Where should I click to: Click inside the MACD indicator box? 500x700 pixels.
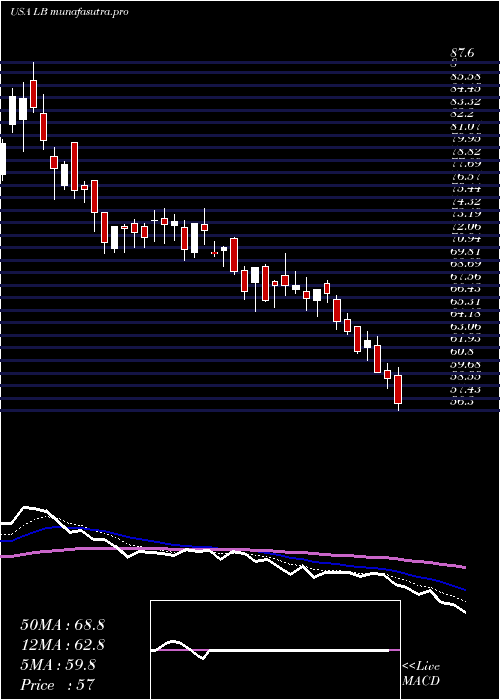click(275, 650)
